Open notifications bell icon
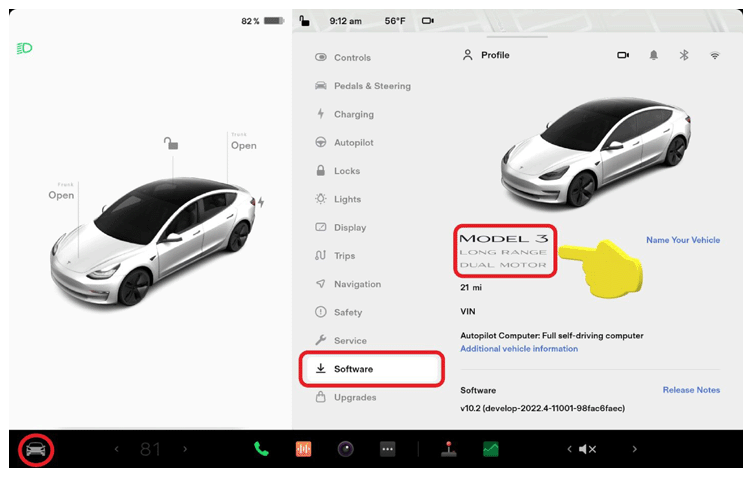Viewport: 752px width, 477px height. 654,55
